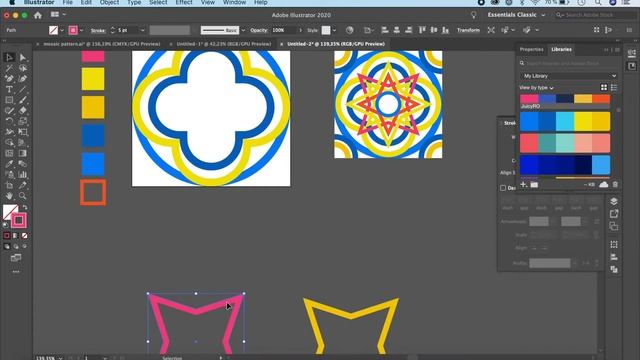Click the Search Adobe Stock field
640x360 pixels.
(595, 15)
